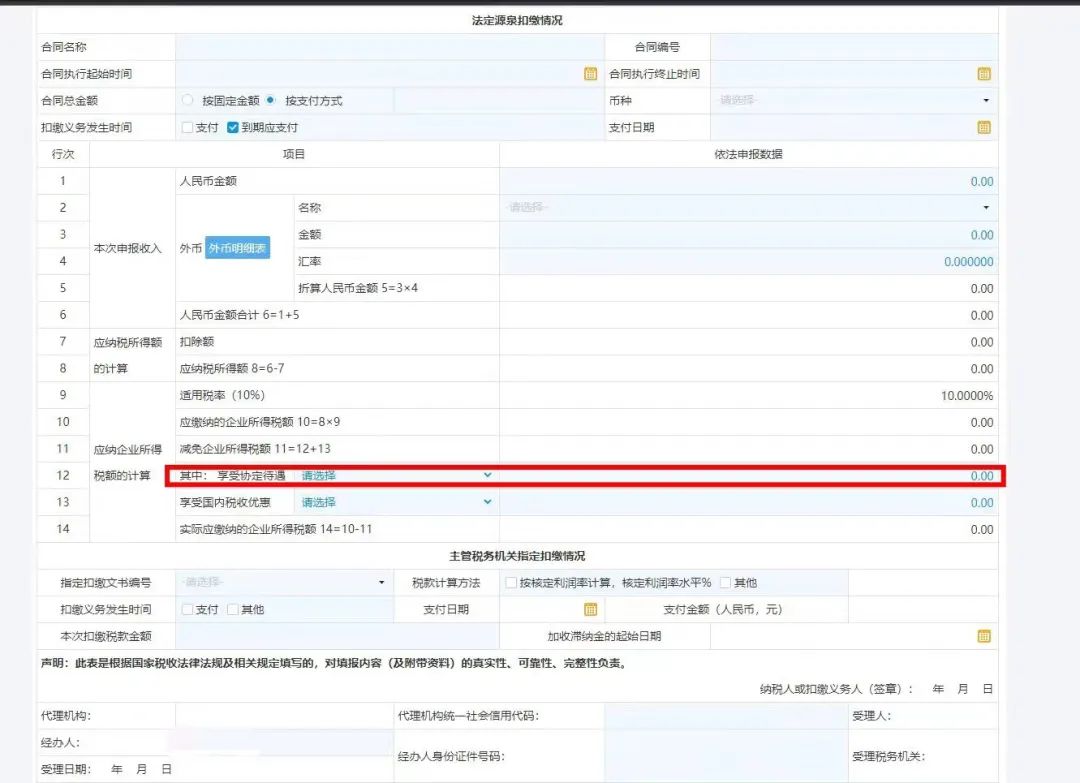1080x783 pixels.
Task: Select the 本次扣缴税款金额 input field
Action: tap(336, 636)
